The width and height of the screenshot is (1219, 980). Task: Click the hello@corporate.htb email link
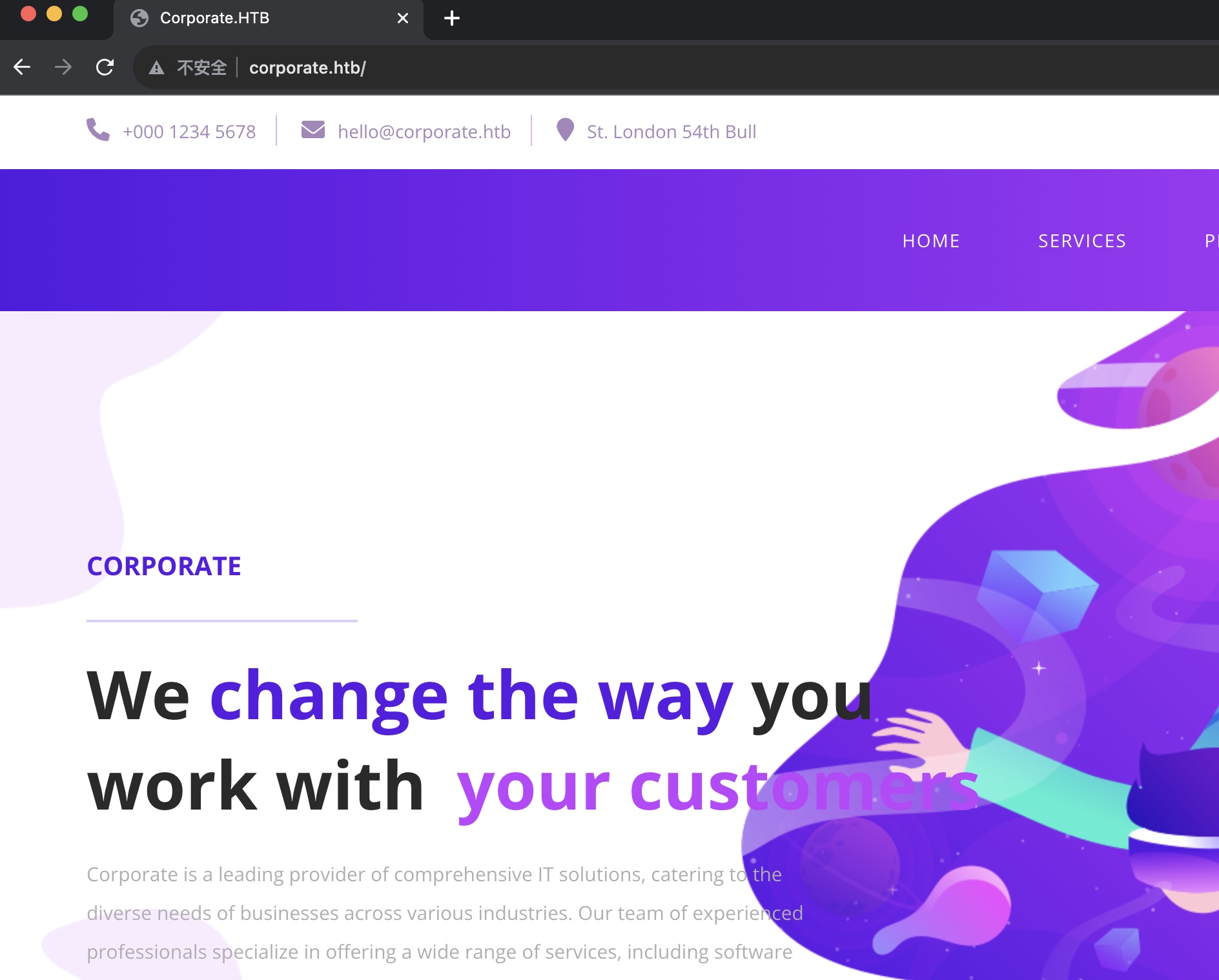(x=424, y=132)
